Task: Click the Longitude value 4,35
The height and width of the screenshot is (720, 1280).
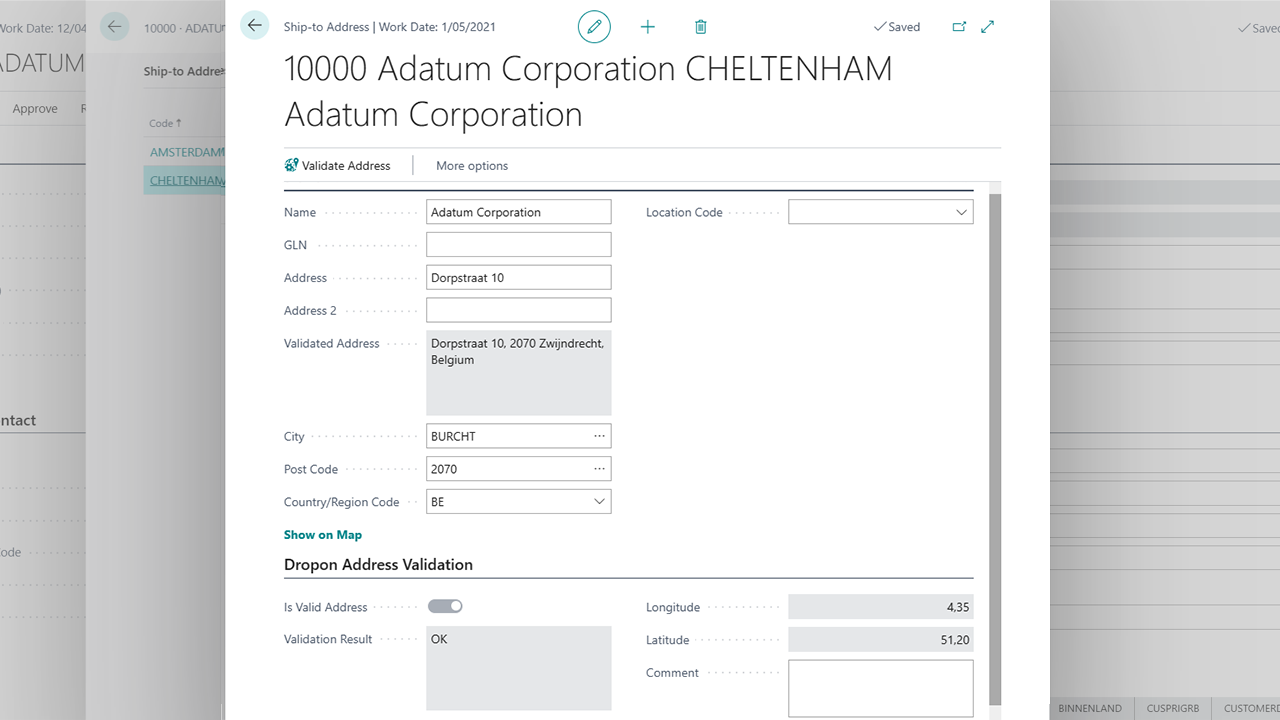Action: (x=880, y=607)
